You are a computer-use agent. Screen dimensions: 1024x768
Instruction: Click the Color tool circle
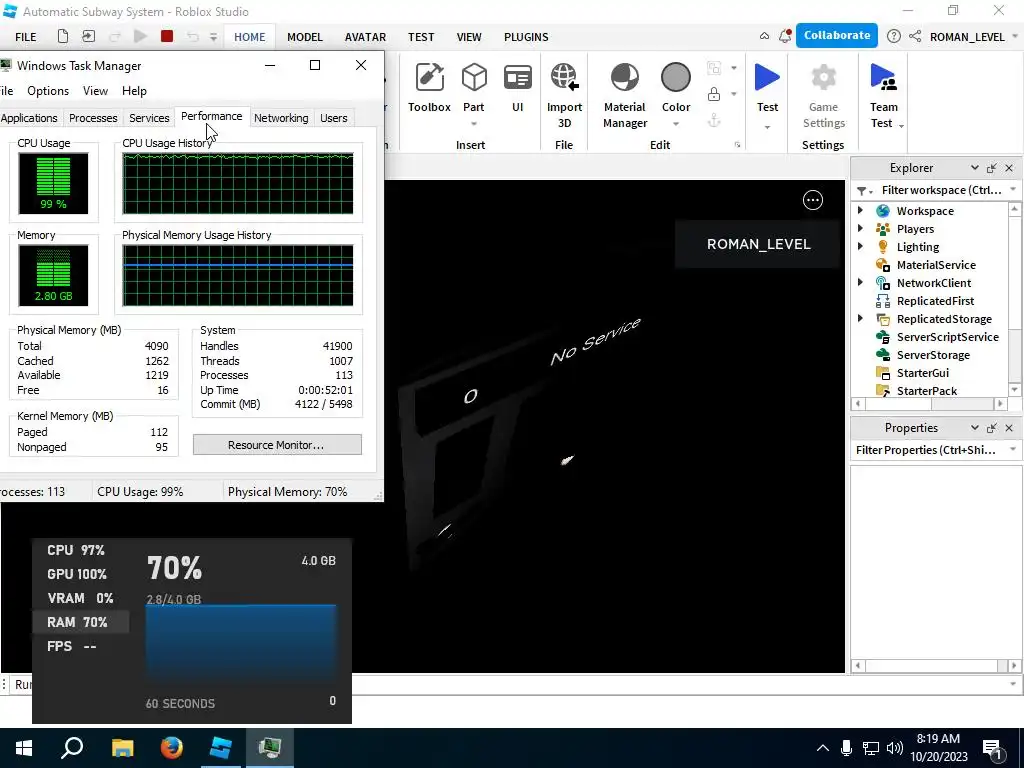coord(675,78)
